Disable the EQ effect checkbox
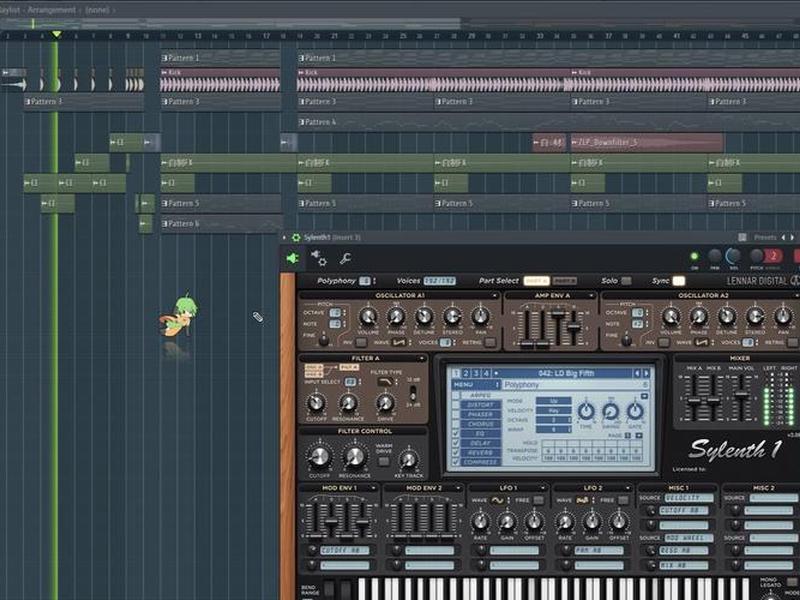The image size is (800, 600). click(x=456, y=434)
